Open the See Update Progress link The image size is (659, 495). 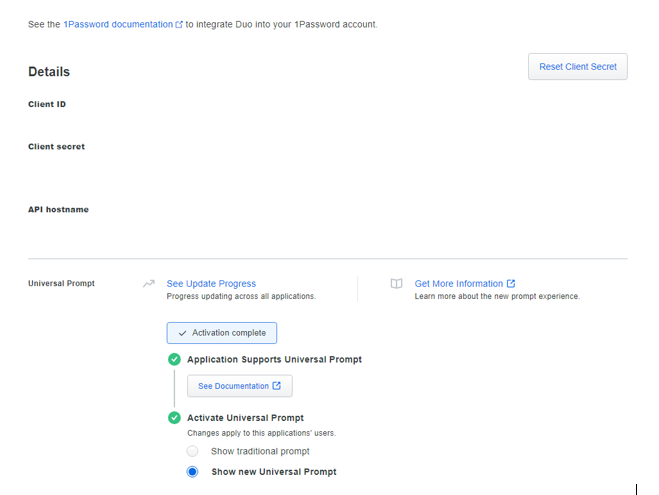tap(211, 284)
